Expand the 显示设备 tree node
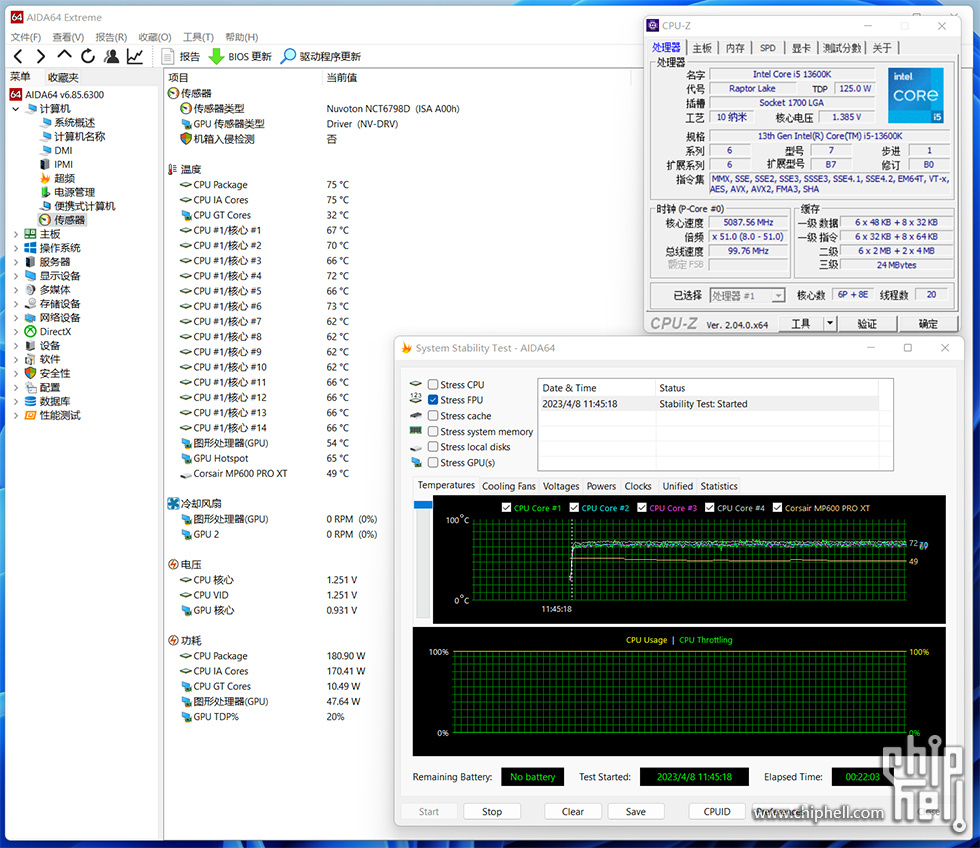 click(16, 276)
